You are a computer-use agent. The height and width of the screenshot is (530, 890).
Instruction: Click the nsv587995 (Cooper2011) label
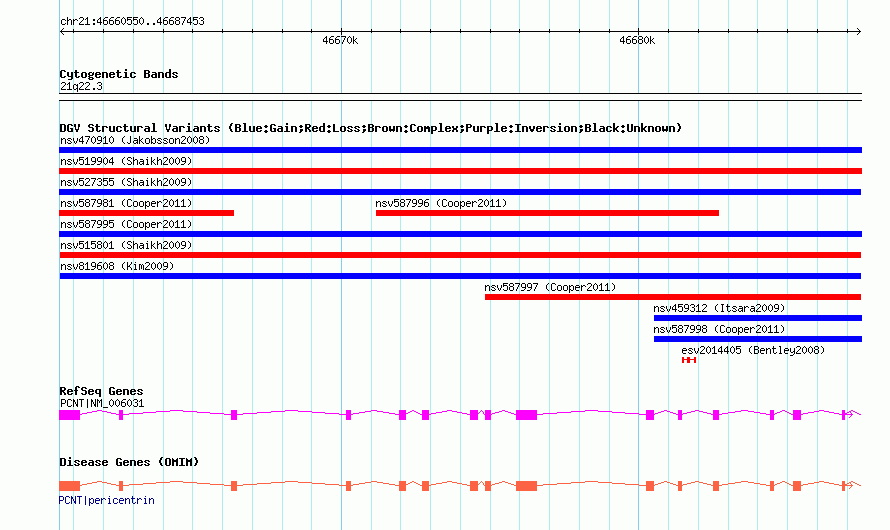coord(126,224)
